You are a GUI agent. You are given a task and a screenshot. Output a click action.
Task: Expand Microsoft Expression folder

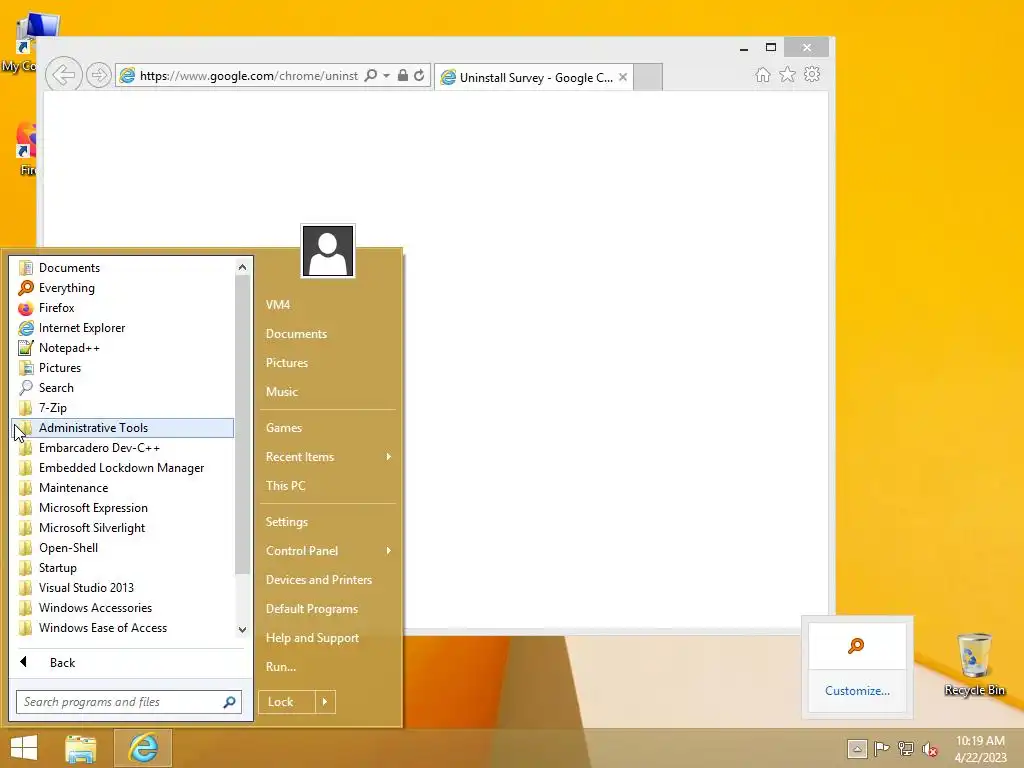[x=123, y=507]
